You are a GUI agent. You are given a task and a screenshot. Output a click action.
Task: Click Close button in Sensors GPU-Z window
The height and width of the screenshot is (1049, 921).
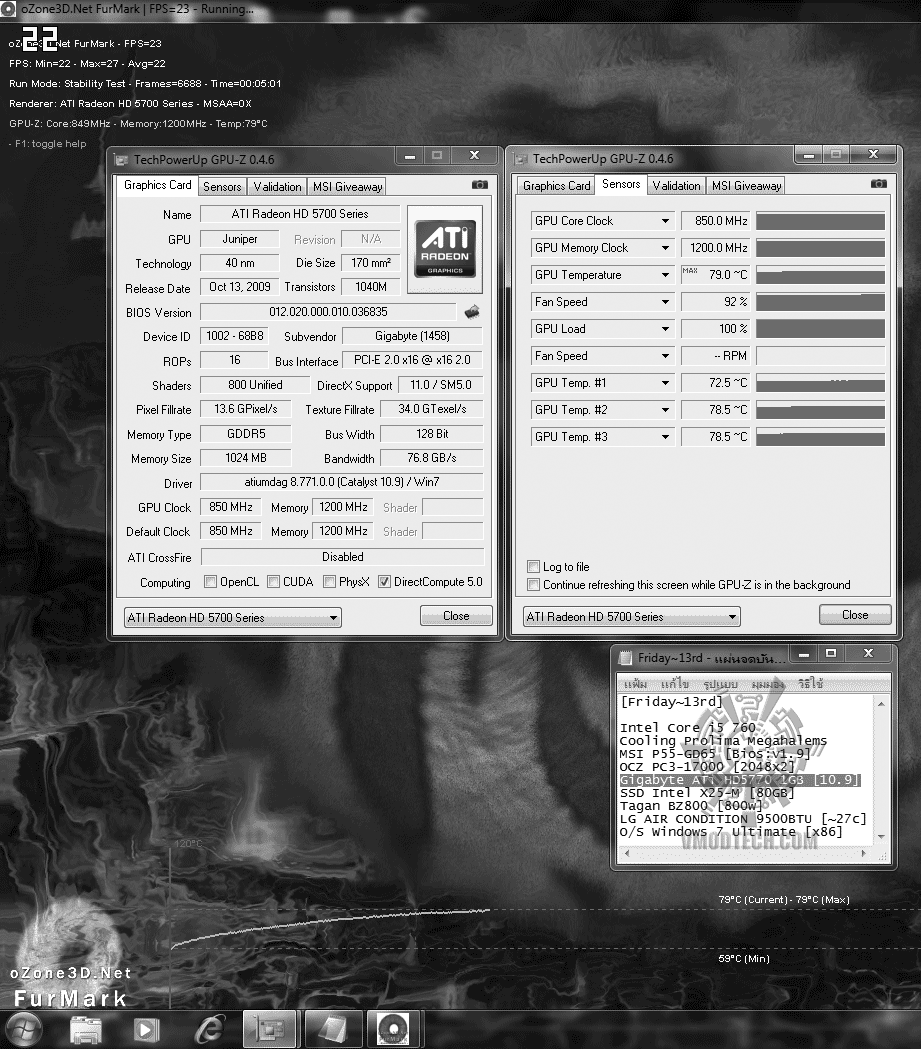coord(855,615)
